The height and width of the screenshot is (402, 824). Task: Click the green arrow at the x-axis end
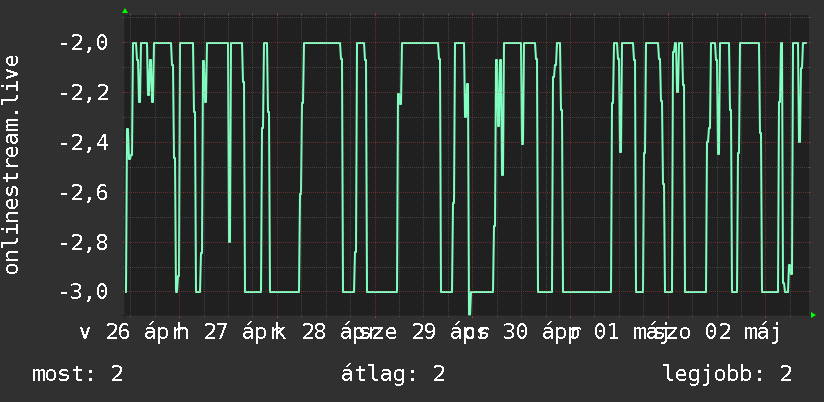[813, 315]
